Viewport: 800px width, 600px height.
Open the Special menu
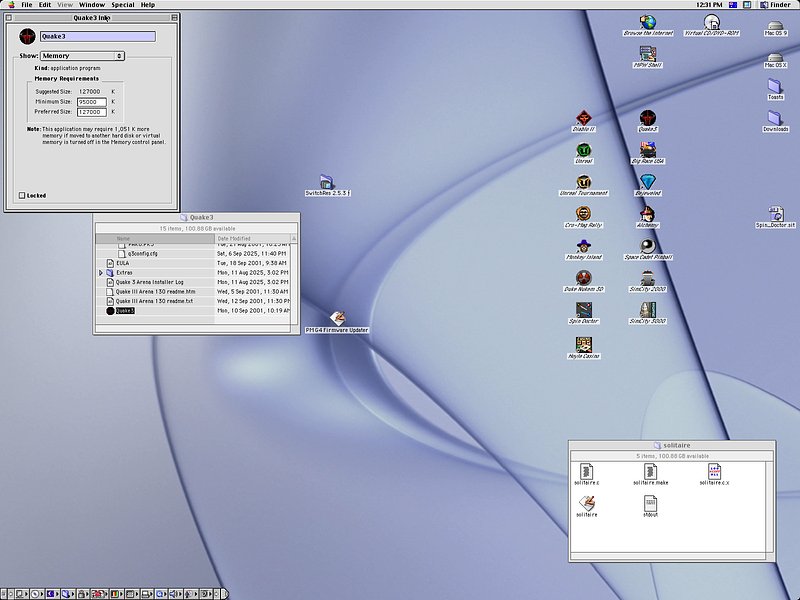tap(123, 5)
